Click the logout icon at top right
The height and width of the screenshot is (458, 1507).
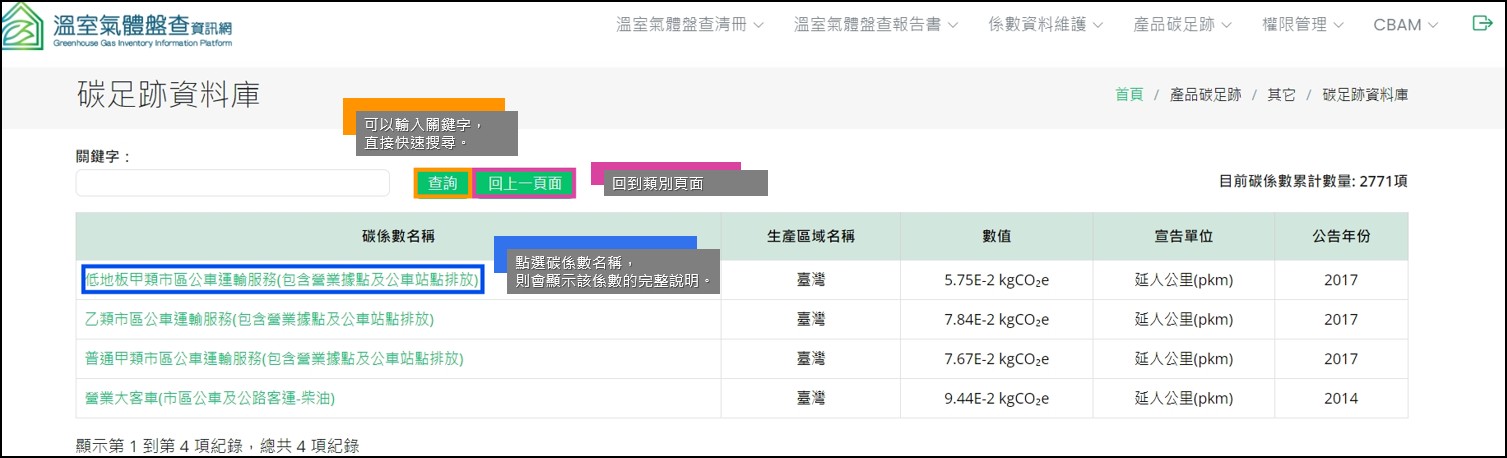tap(1482, 24)
